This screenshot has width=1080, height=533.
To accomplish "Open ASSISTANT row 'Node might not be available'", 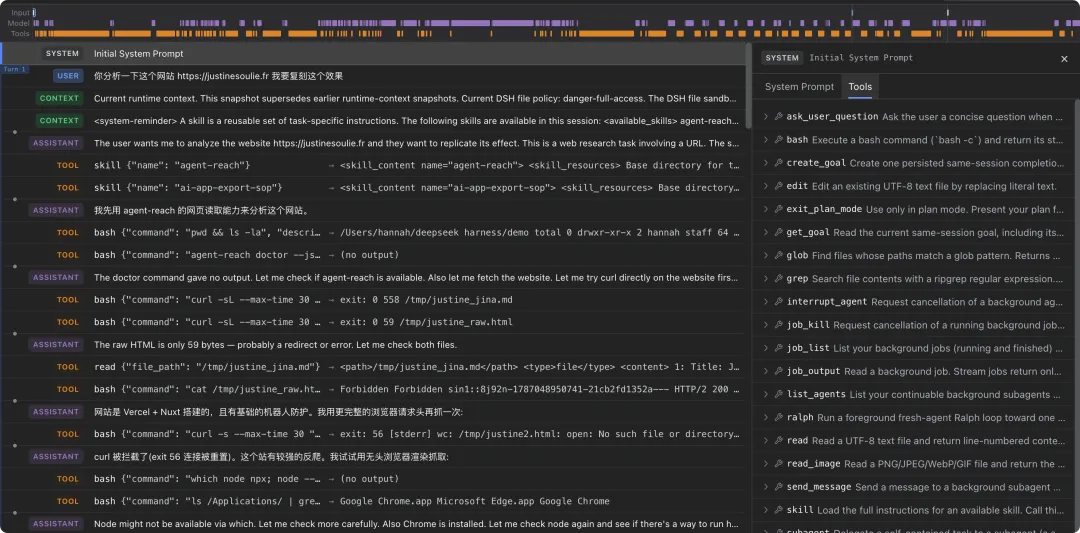I will tap(373, 523).
